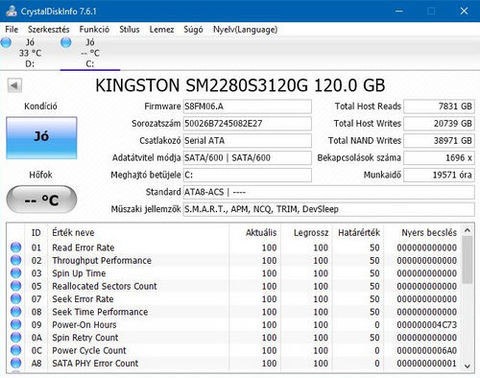Minimize the CrystalDiskInfo window
This screenshot has width=480, height=378.
(x=399, y=11)
